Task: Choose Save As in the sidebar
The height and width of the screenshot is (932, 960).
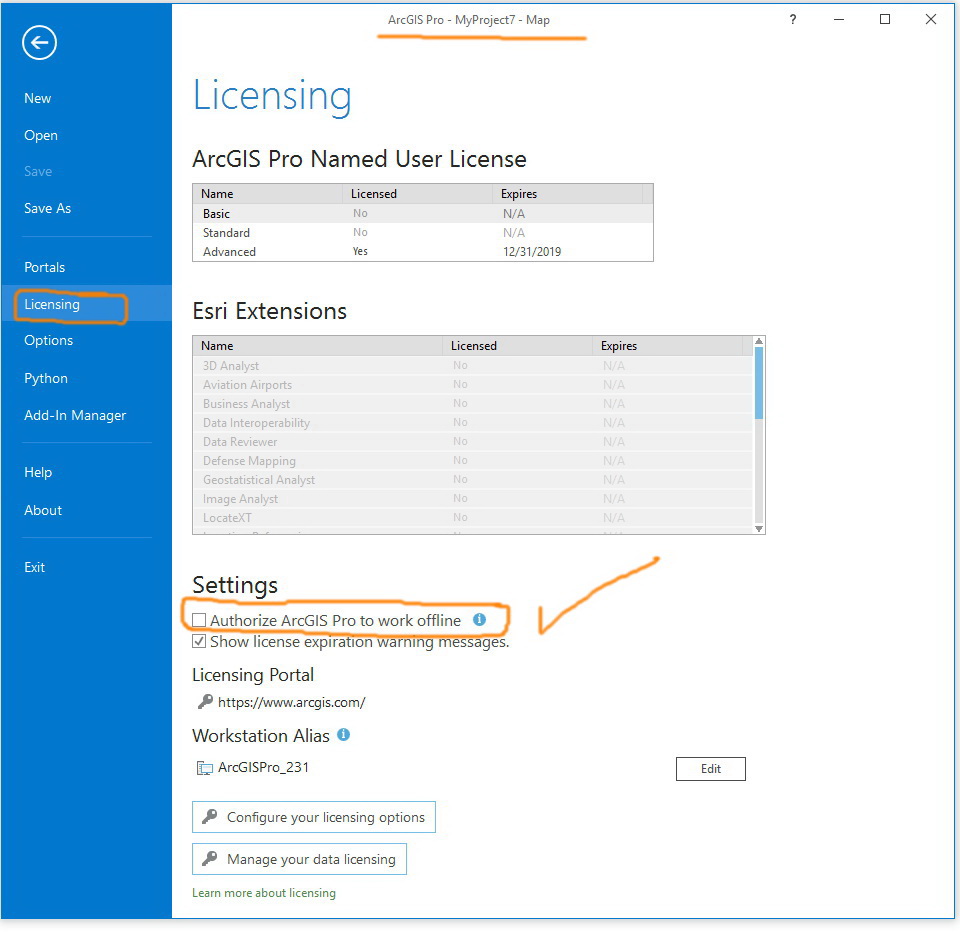Action: click(47, 208)
